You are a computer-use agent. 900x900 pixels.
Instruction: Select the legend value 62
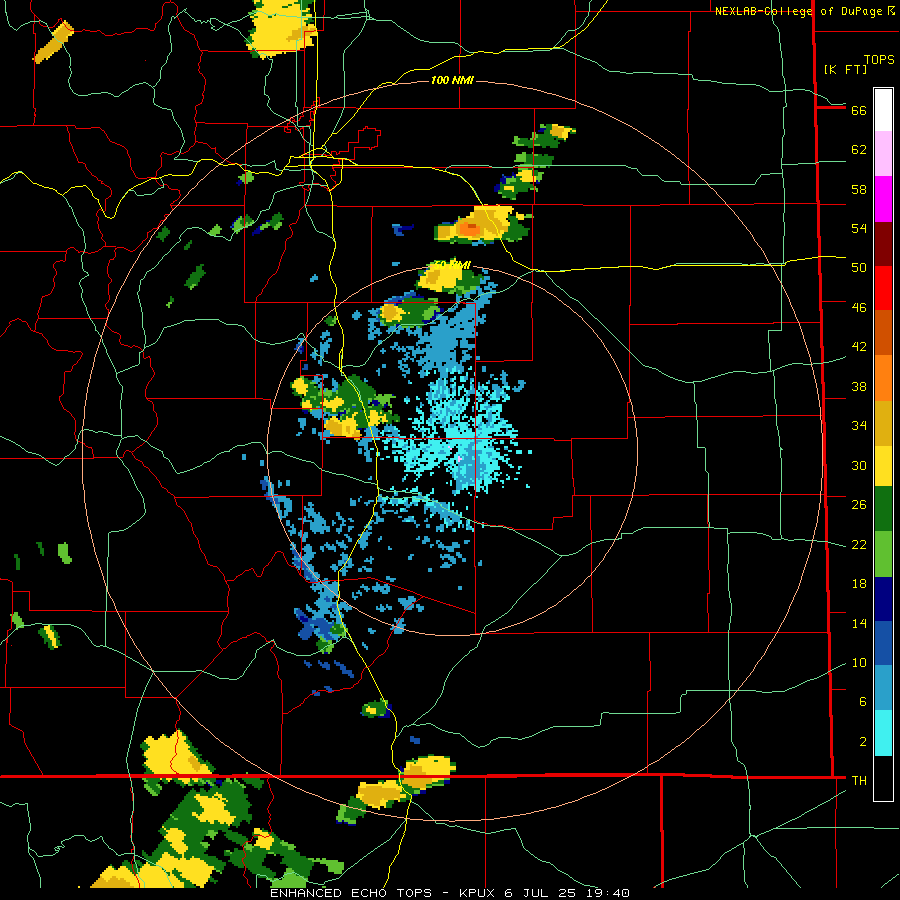859,150
